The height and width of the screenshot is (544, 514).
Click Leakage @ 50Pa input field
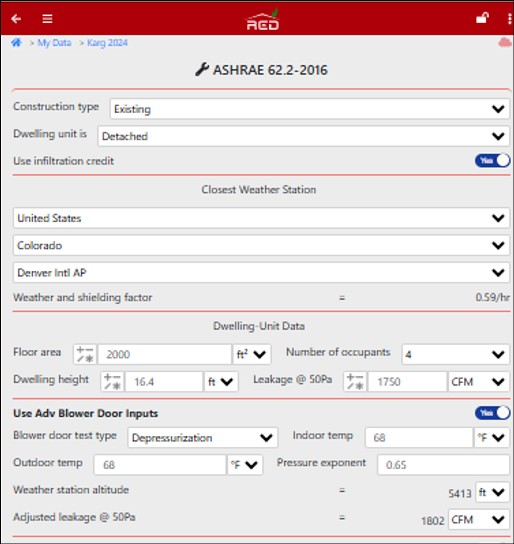tap(408, 382)
